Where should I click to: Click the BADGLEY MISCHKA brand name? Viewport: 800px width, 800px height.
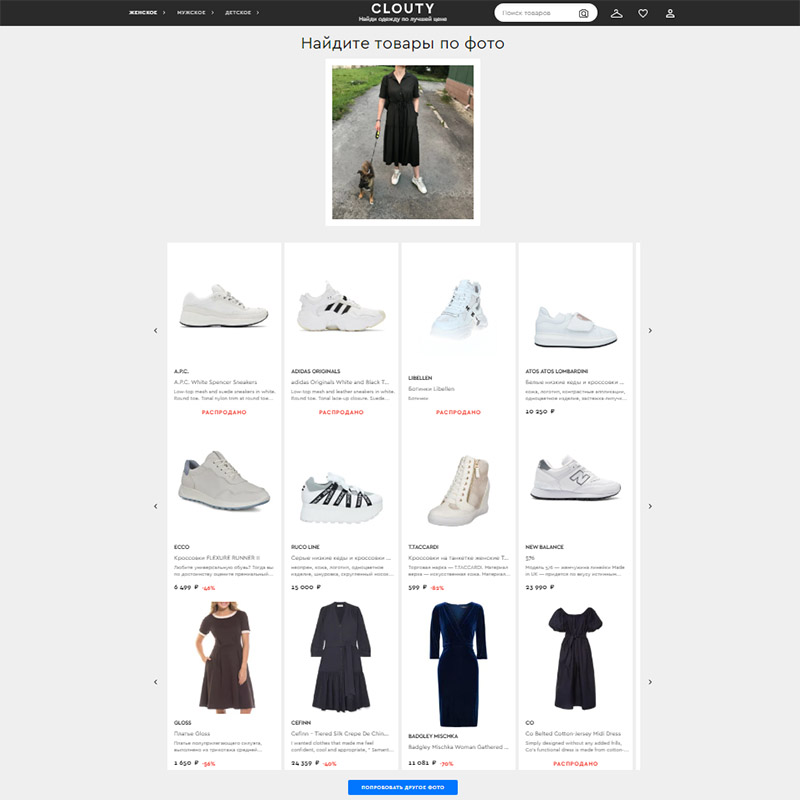[433, 736]
